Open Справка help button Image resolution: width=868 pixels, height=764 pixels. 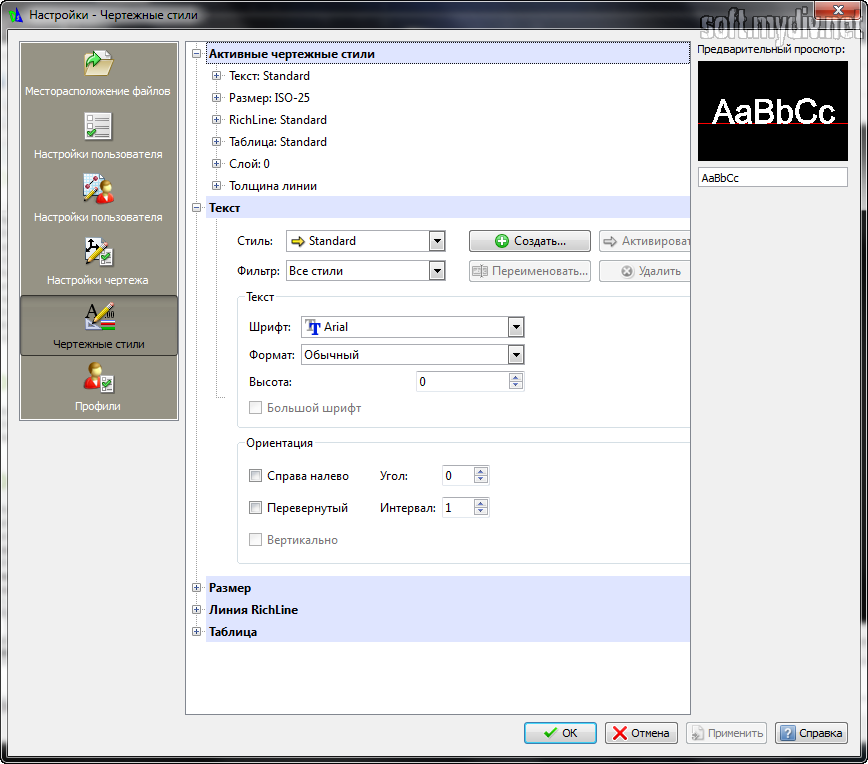811,733
